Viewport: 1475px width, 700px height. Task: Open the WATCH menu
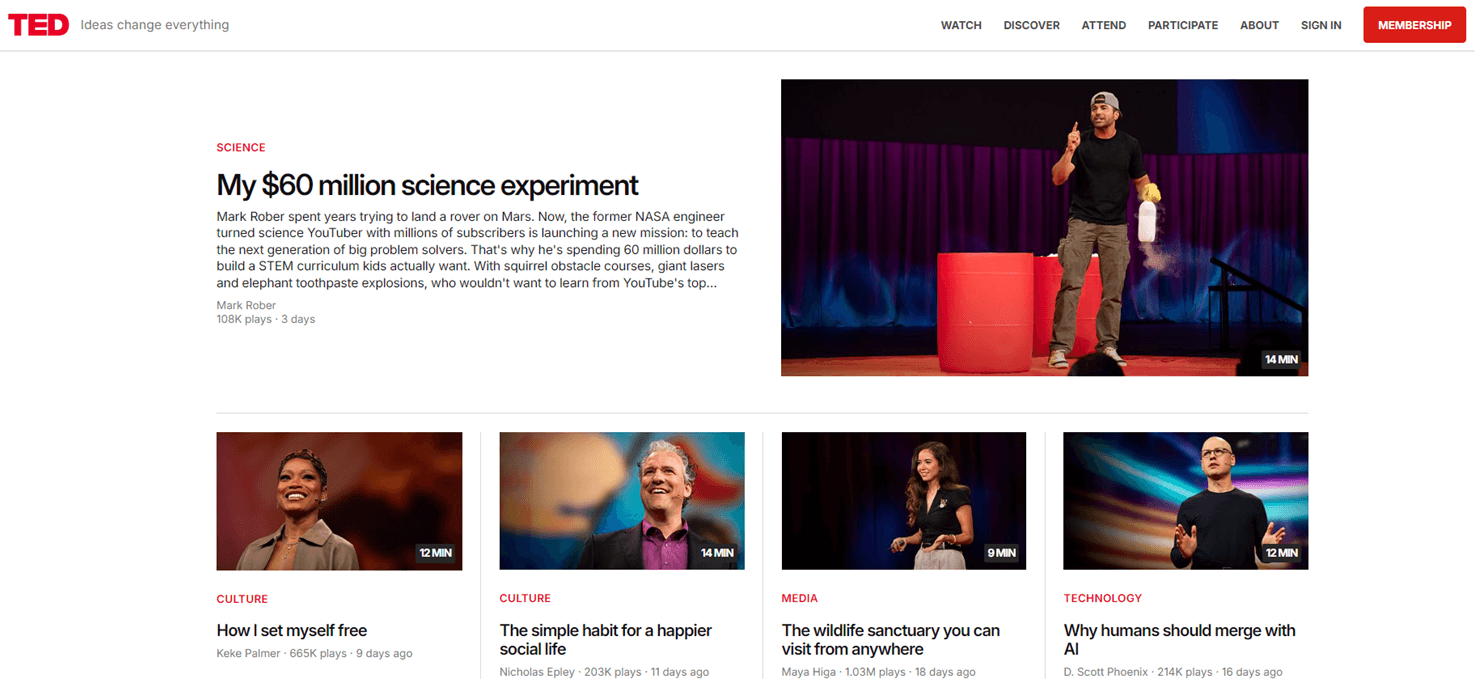pos(961,25)
